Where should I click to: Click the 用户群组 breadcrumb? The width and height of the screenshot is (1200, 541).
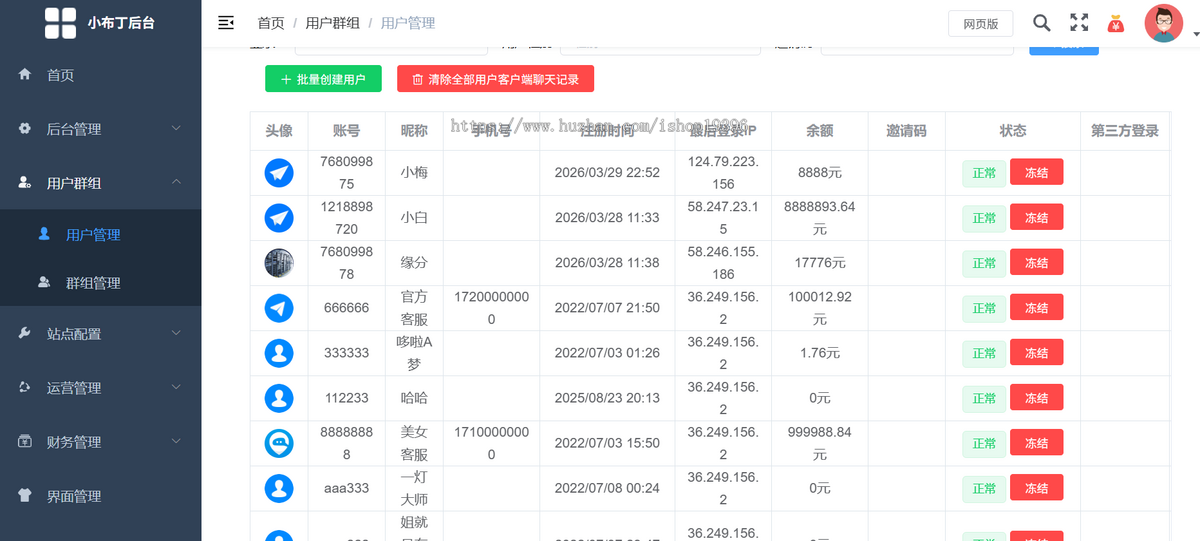coord(332,22)
